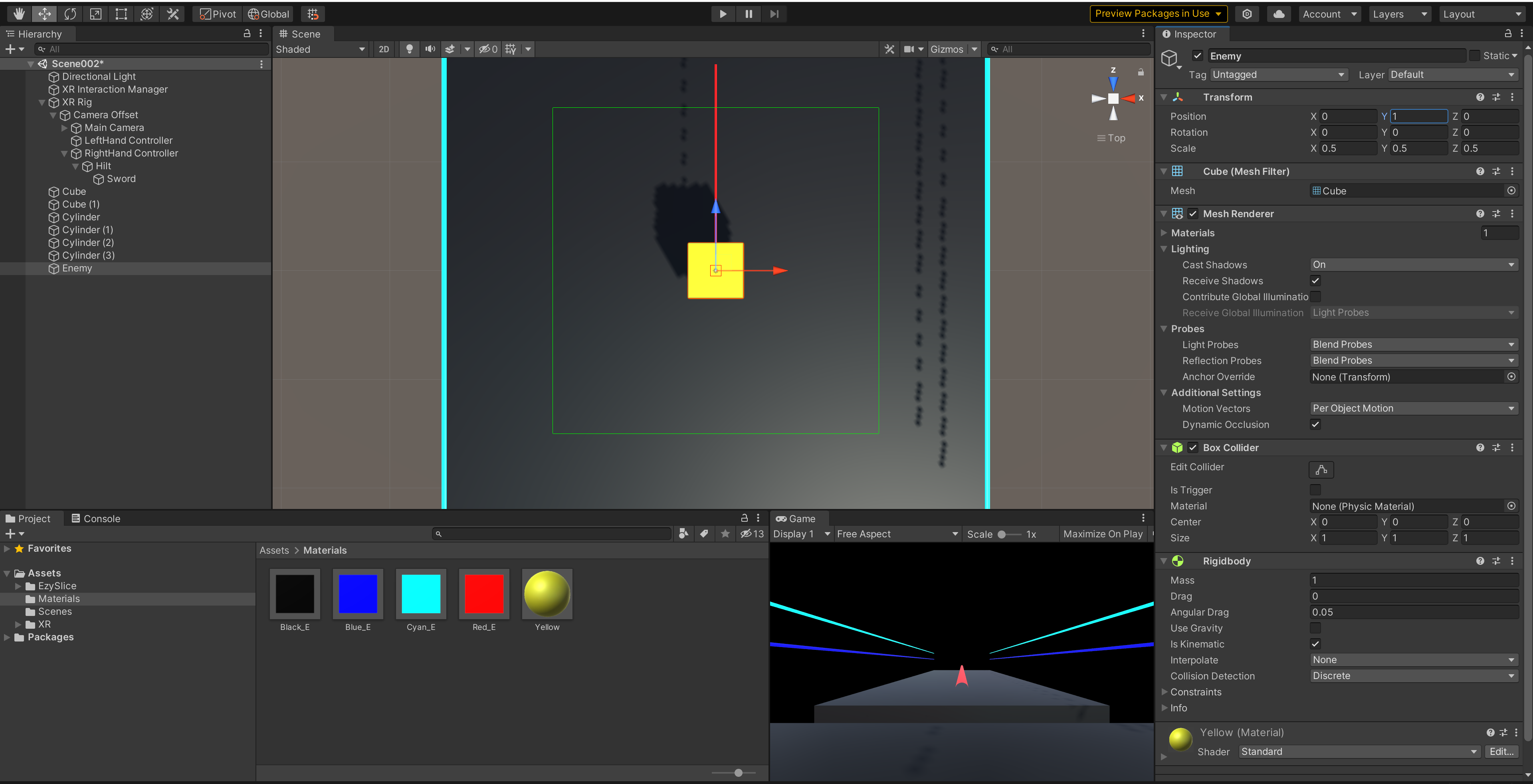This screenshot has width=1533, height=784.
Task: Expand the Main Camera hierarchy item
Action: click(64, 128)
